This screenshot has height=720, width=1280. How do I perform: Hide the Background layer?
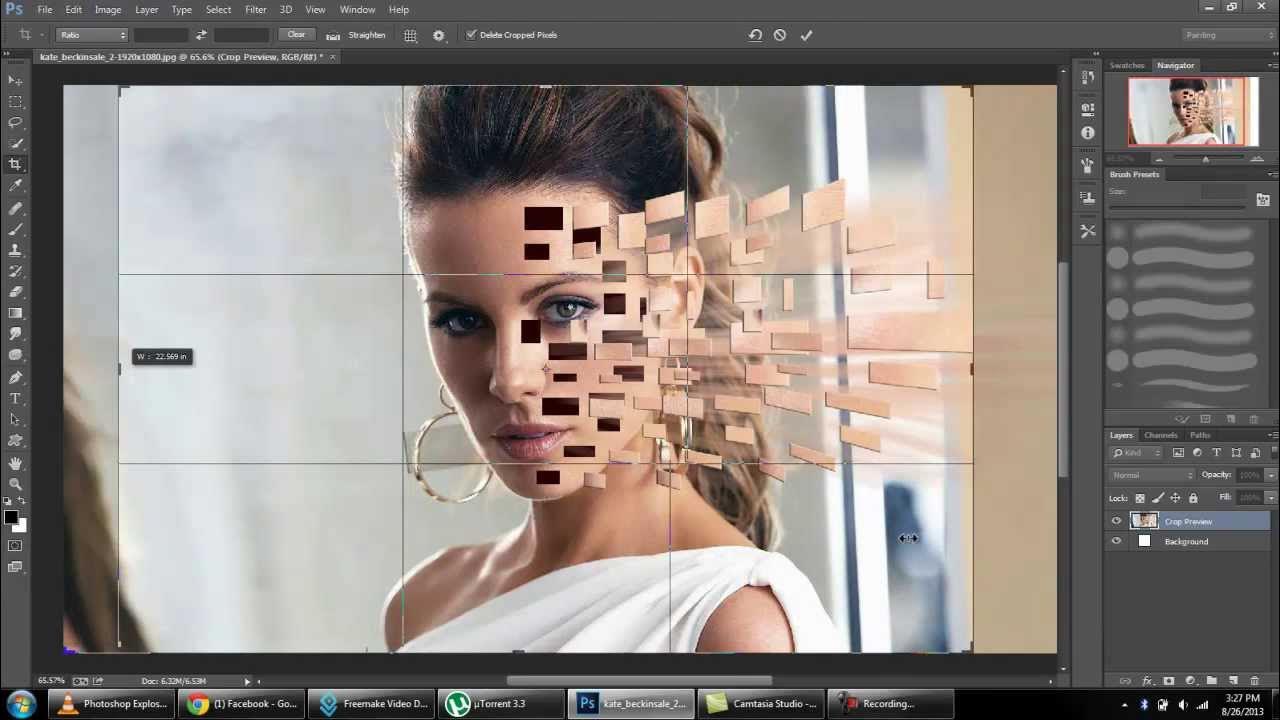point(1116,541)
